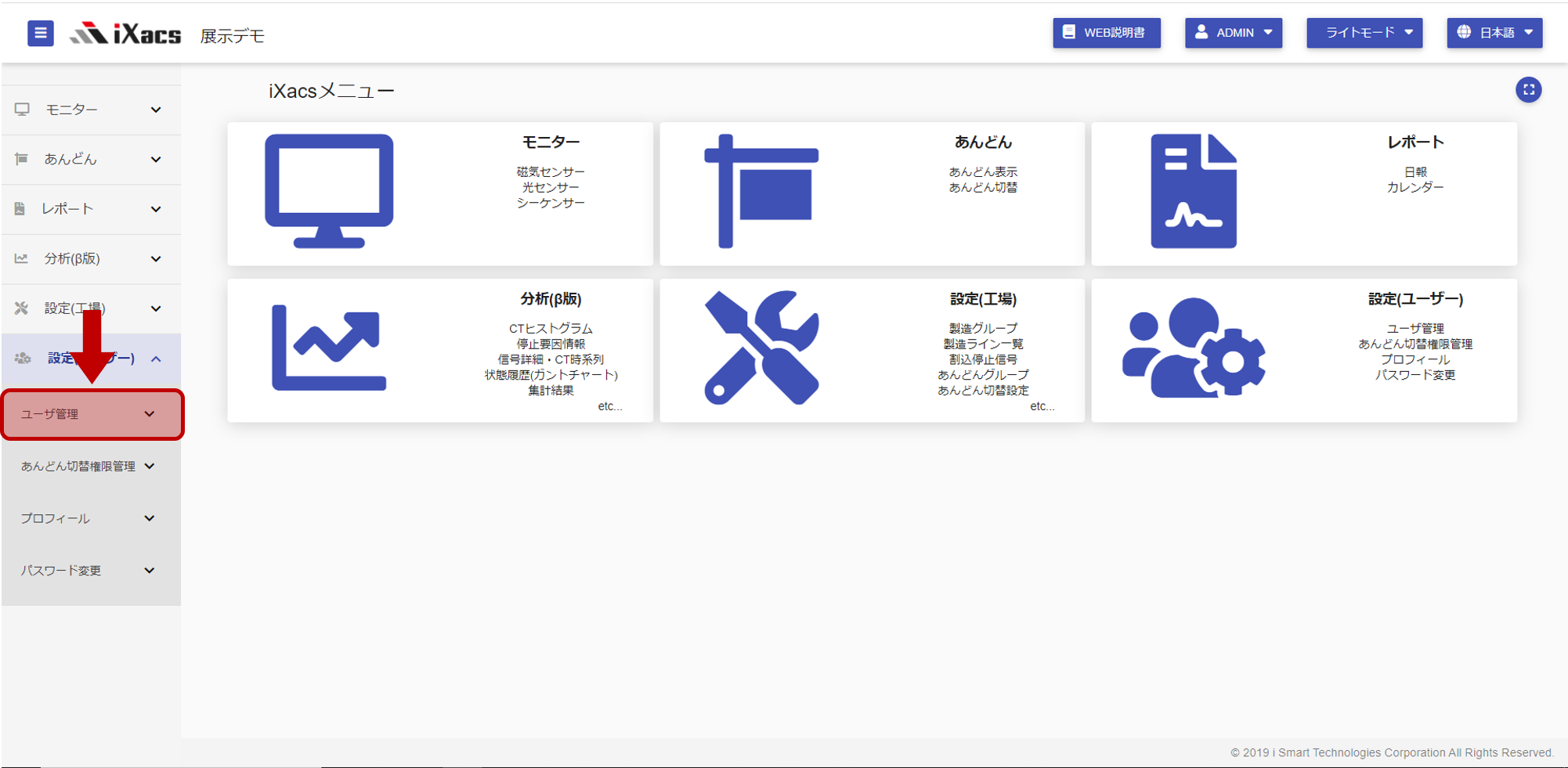Screen dimensions: 1568x768
Task: Collapse the 設定(ユーザー) sidebar chevron
Action: [156, 359]
